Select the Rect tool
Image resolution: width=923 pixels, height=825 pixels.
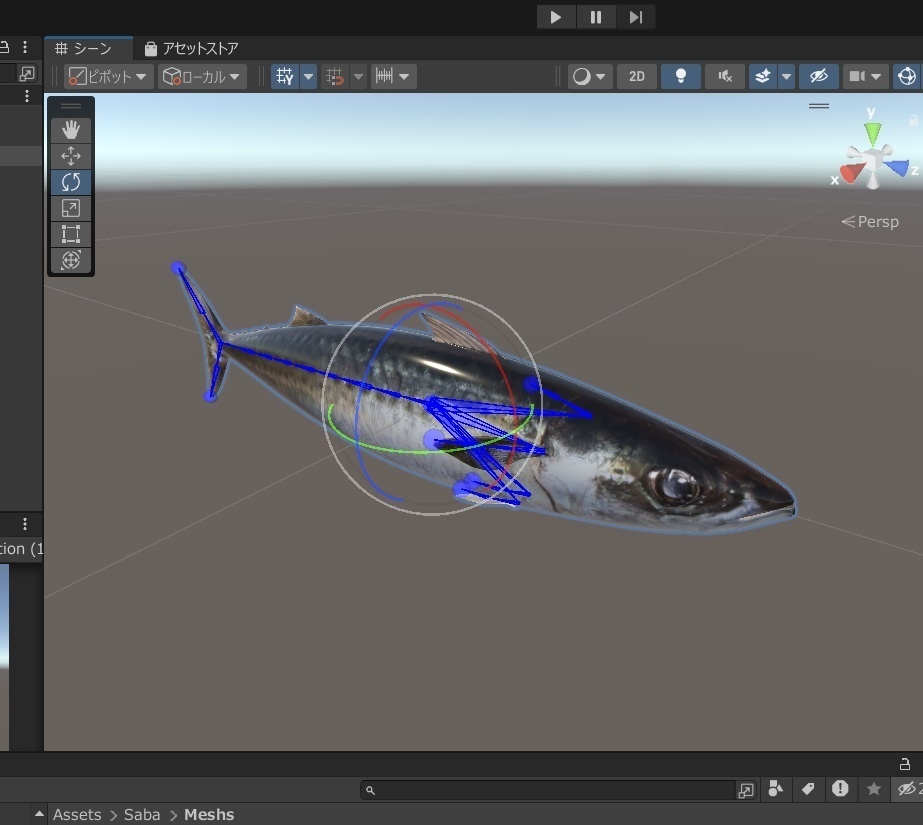tap(71, 234)
